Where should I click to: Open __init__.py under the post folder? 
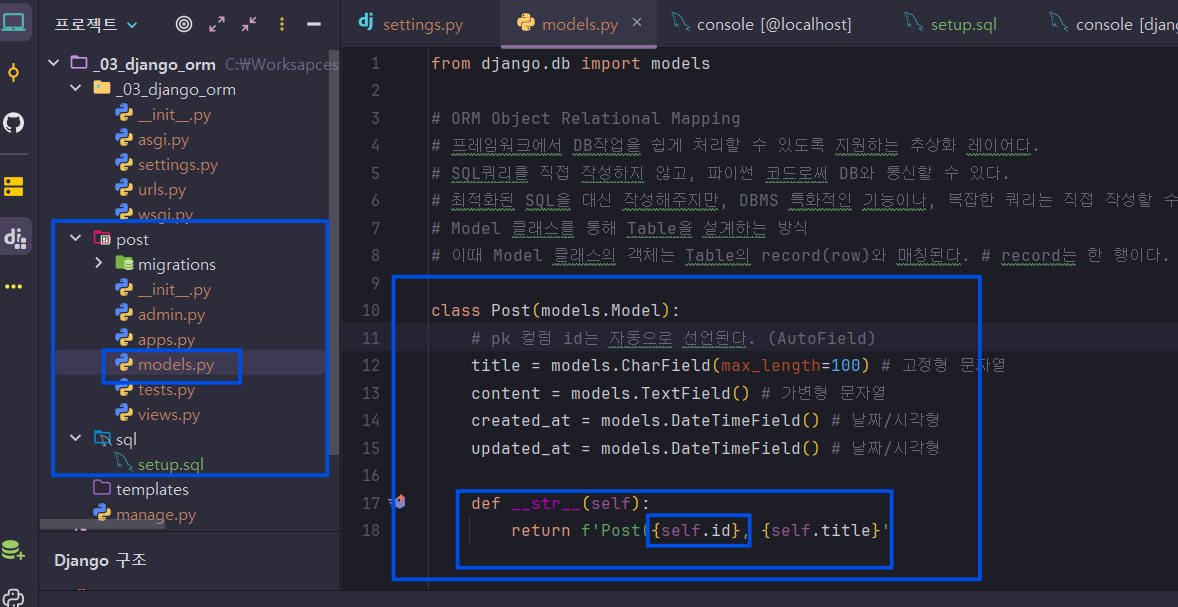(x=162, y=289)
